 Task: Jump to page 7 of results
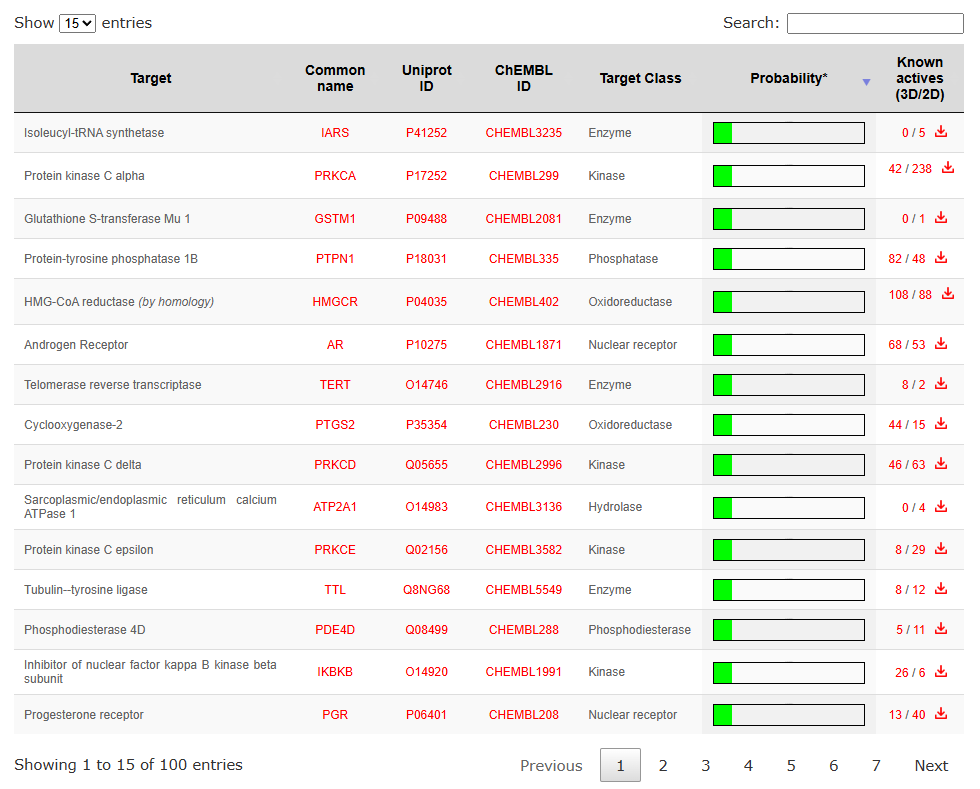876,765
